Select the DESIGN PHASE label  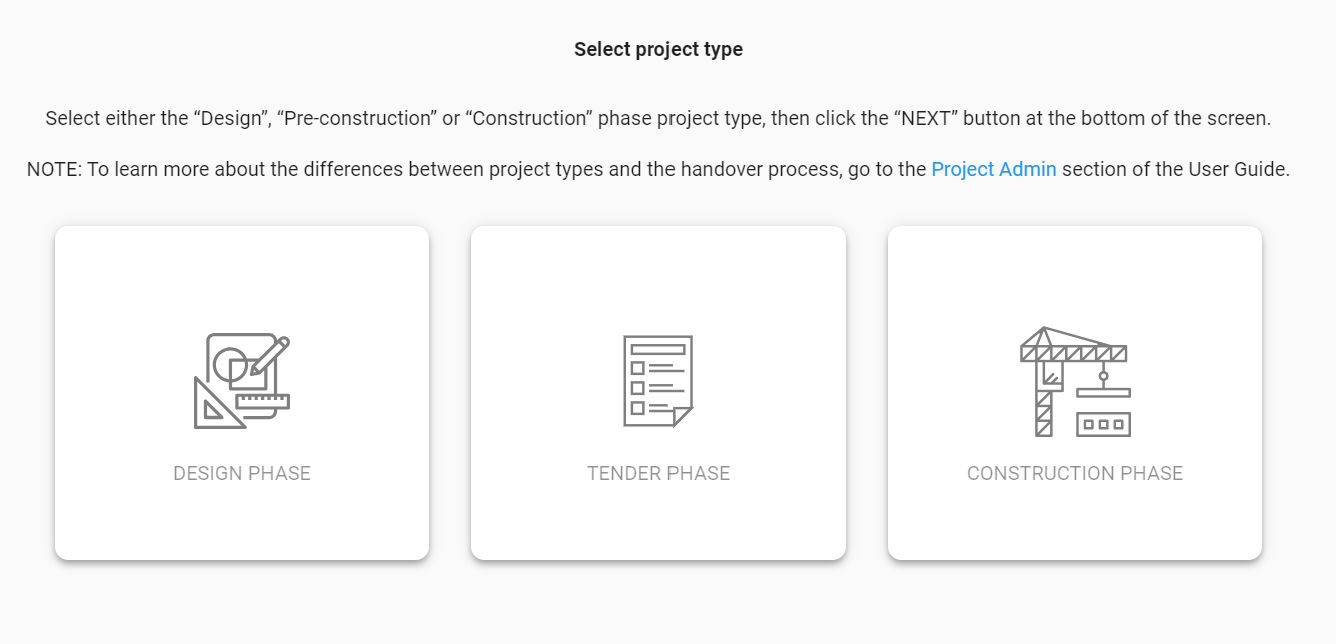click(x=242, y=473)
